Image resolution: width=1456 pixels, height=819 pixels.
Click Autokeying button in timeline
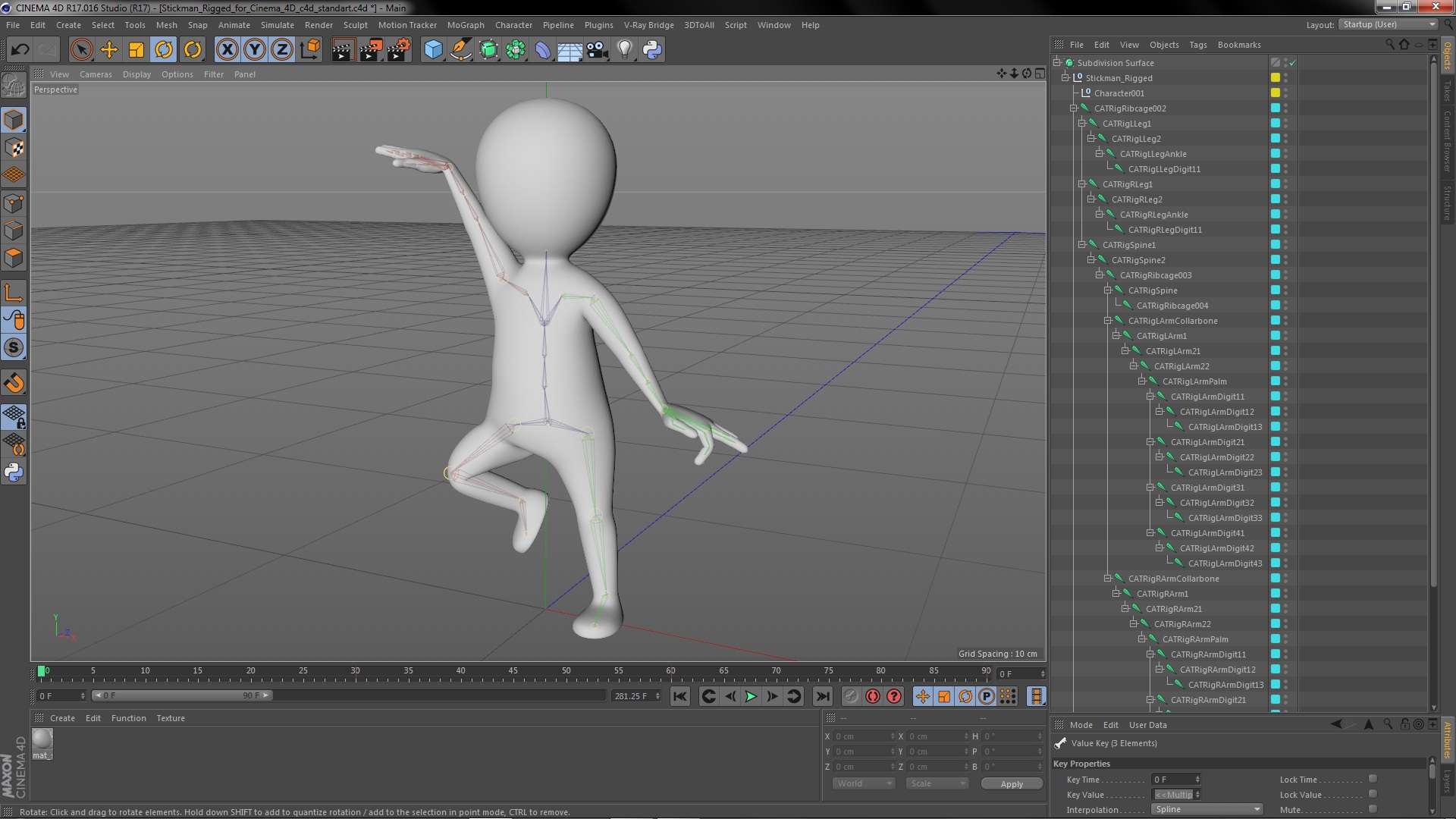click(x=873, y=696)
